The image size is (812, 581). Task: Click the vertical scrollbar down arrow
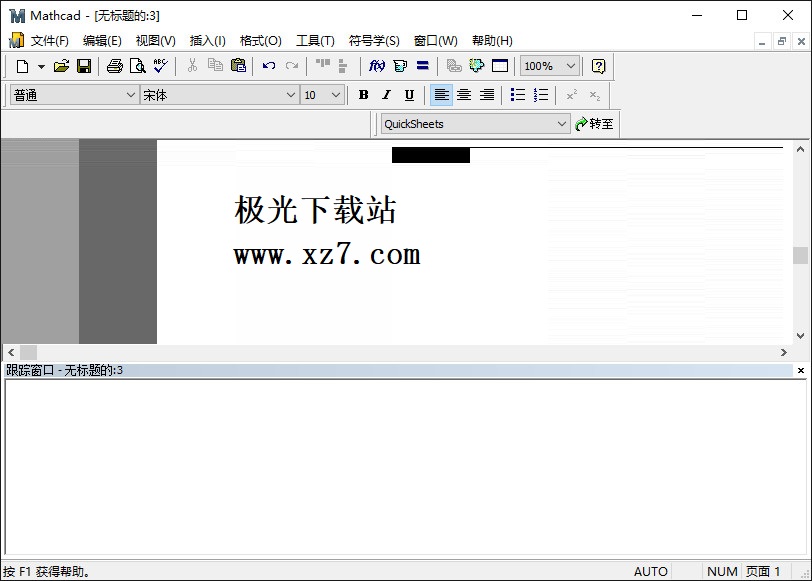[x=800, y=336]
